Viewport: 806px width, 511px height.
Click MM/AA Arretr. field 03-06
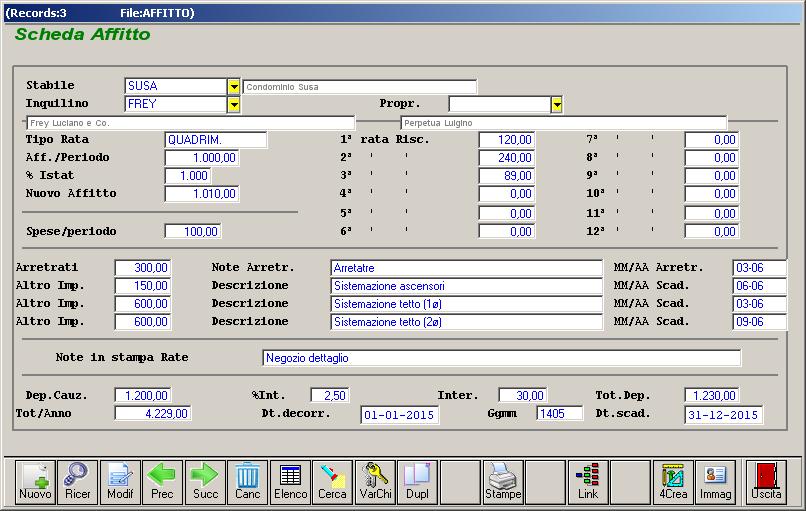[760, 268]
